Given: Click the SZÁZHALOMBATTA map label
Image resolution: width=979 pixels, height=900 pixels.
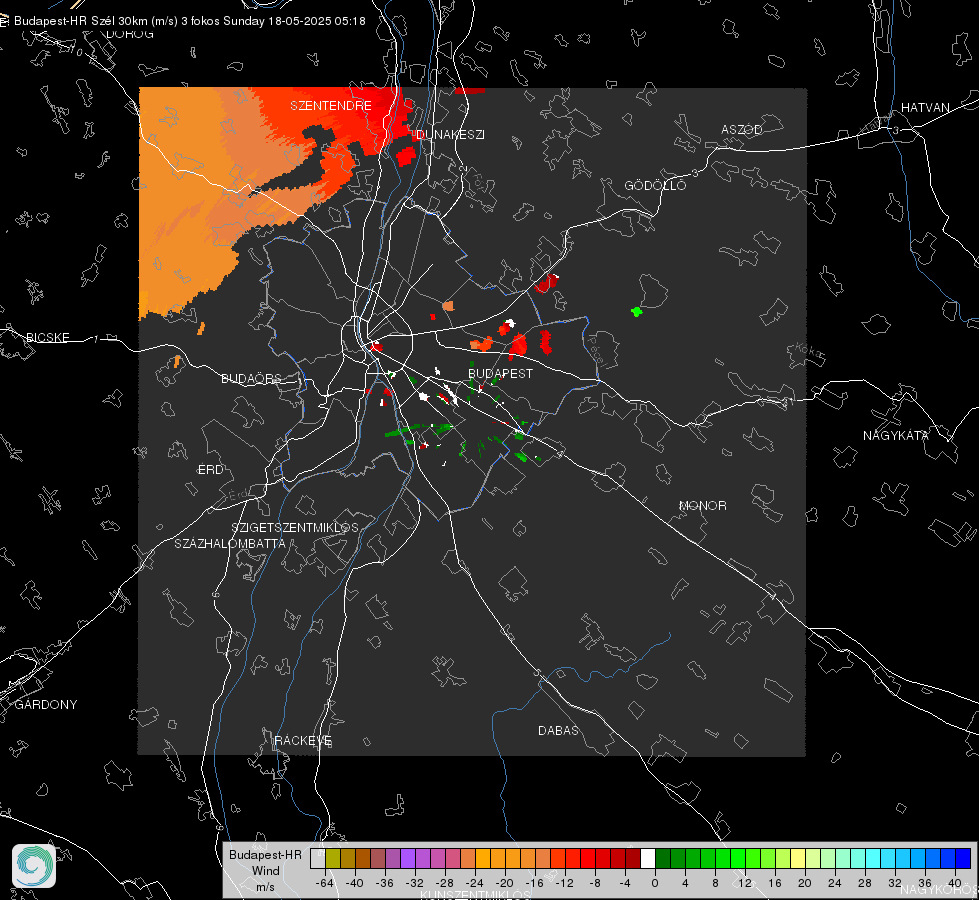Looking at the screenshot, I should pyautogui.click(x=230, y=543).
